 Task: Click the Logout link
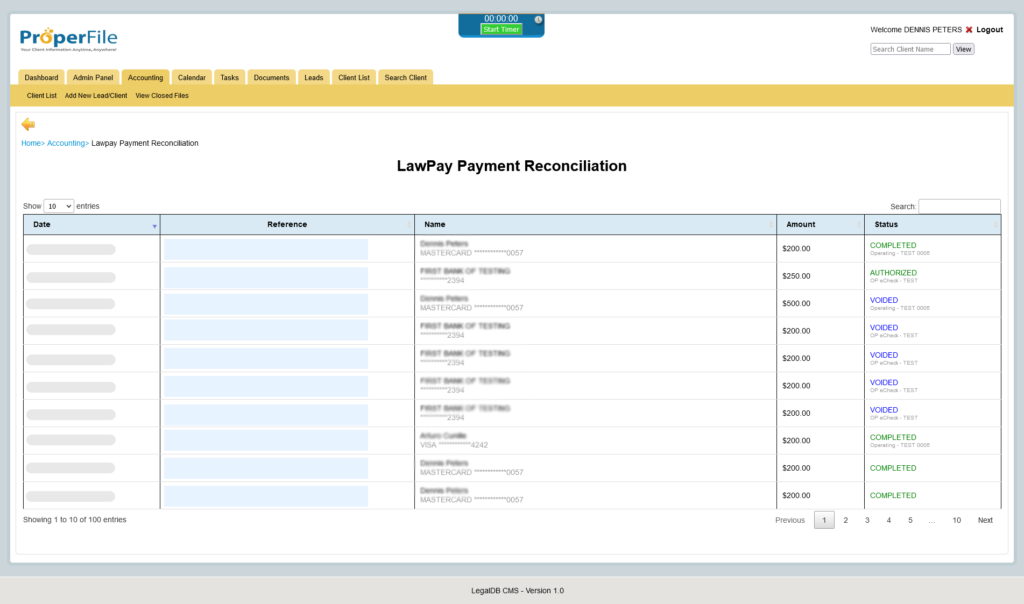point(989,30)
